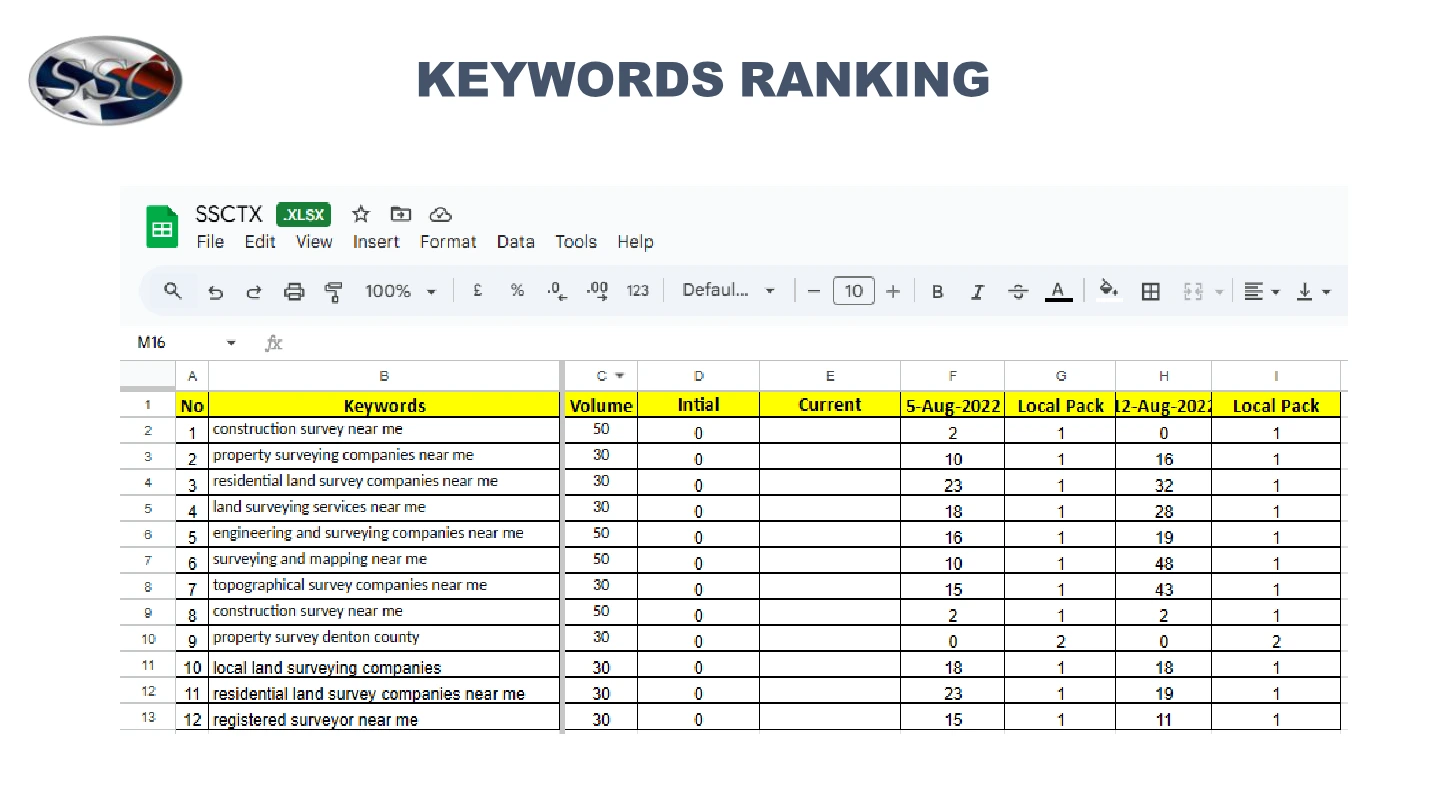Click the search menus magnifier icon

coord(173,291)
